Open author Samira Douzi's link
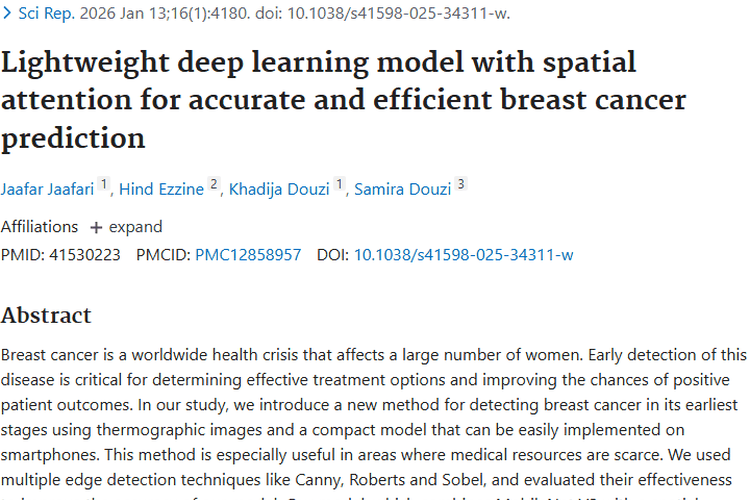This screenshot has width=750, height=500. coord(402,190)
